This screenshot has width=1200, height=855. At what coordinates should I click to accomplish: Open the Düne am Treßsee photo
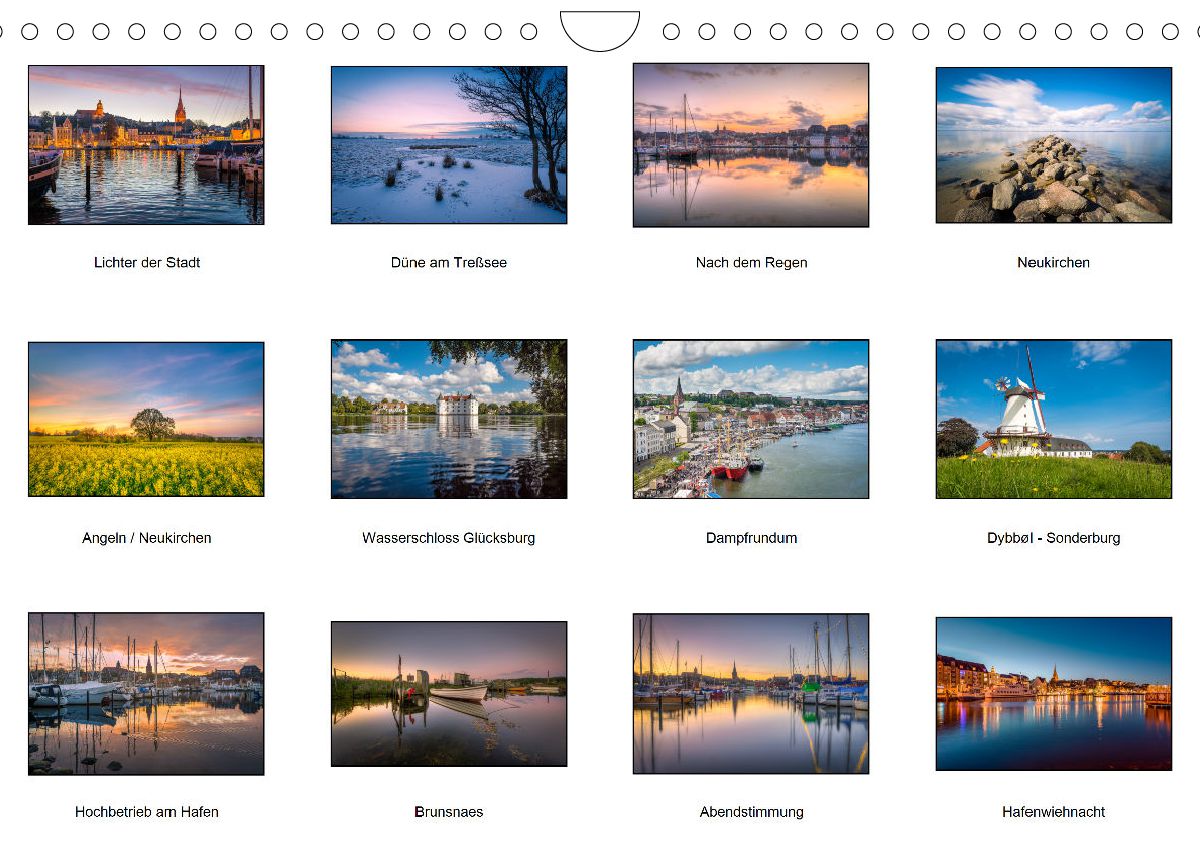(449, 145)
